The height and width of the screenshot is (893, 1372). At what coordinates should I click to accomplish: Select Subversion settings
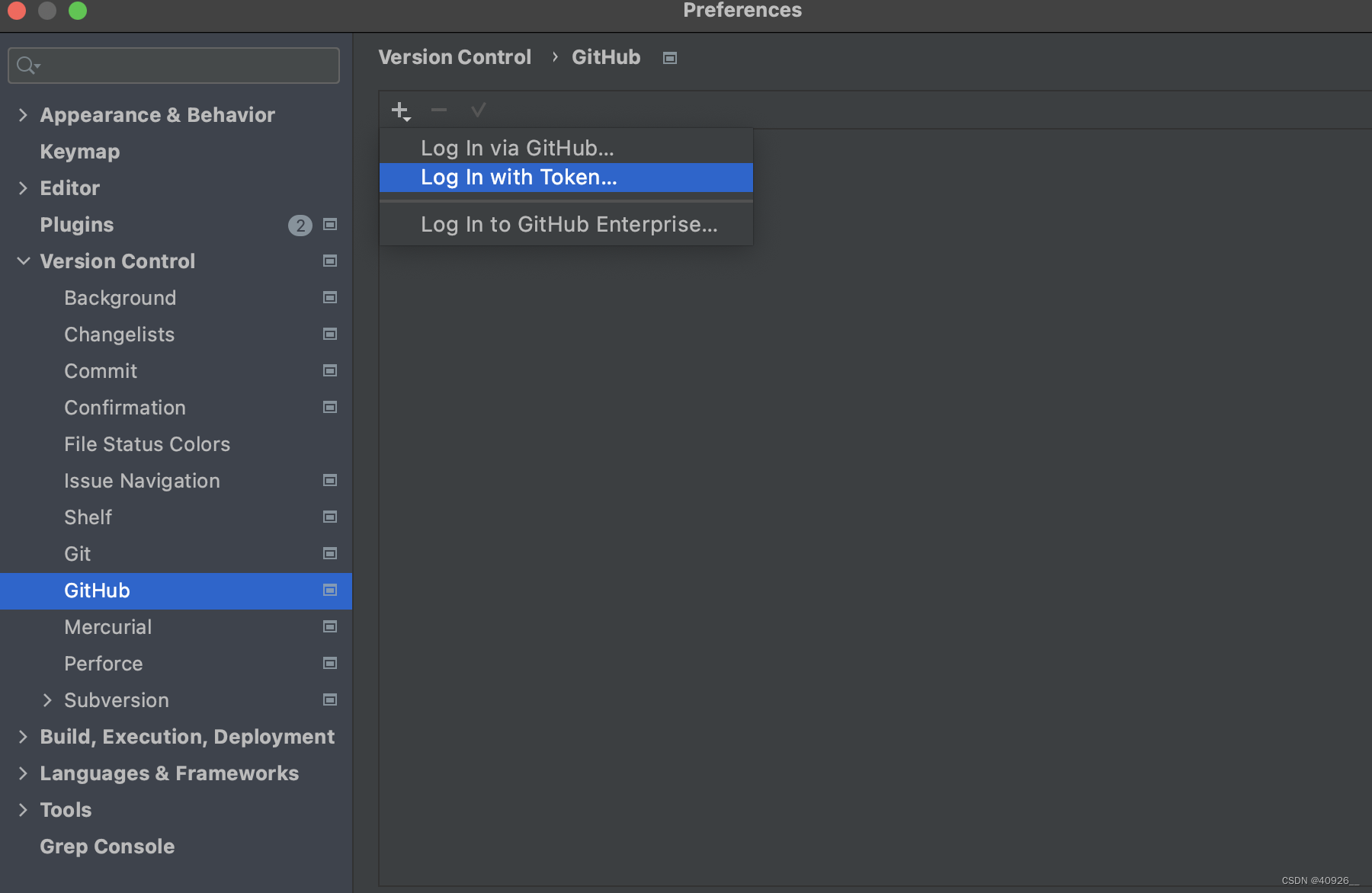(117, 700)
